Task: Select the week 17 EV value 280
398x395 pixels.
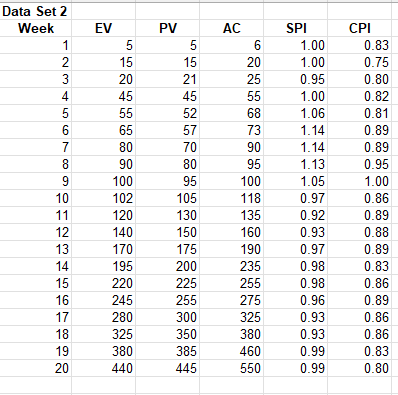Action: (x=103, y=317)
